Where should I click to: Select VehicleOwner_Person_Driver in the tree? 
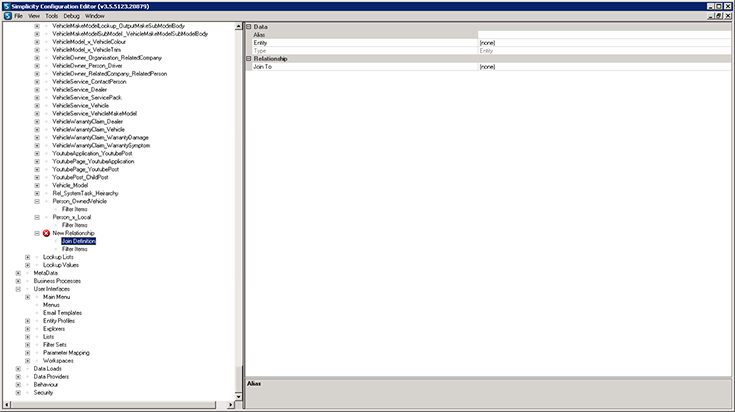click(x=87, y=66)
